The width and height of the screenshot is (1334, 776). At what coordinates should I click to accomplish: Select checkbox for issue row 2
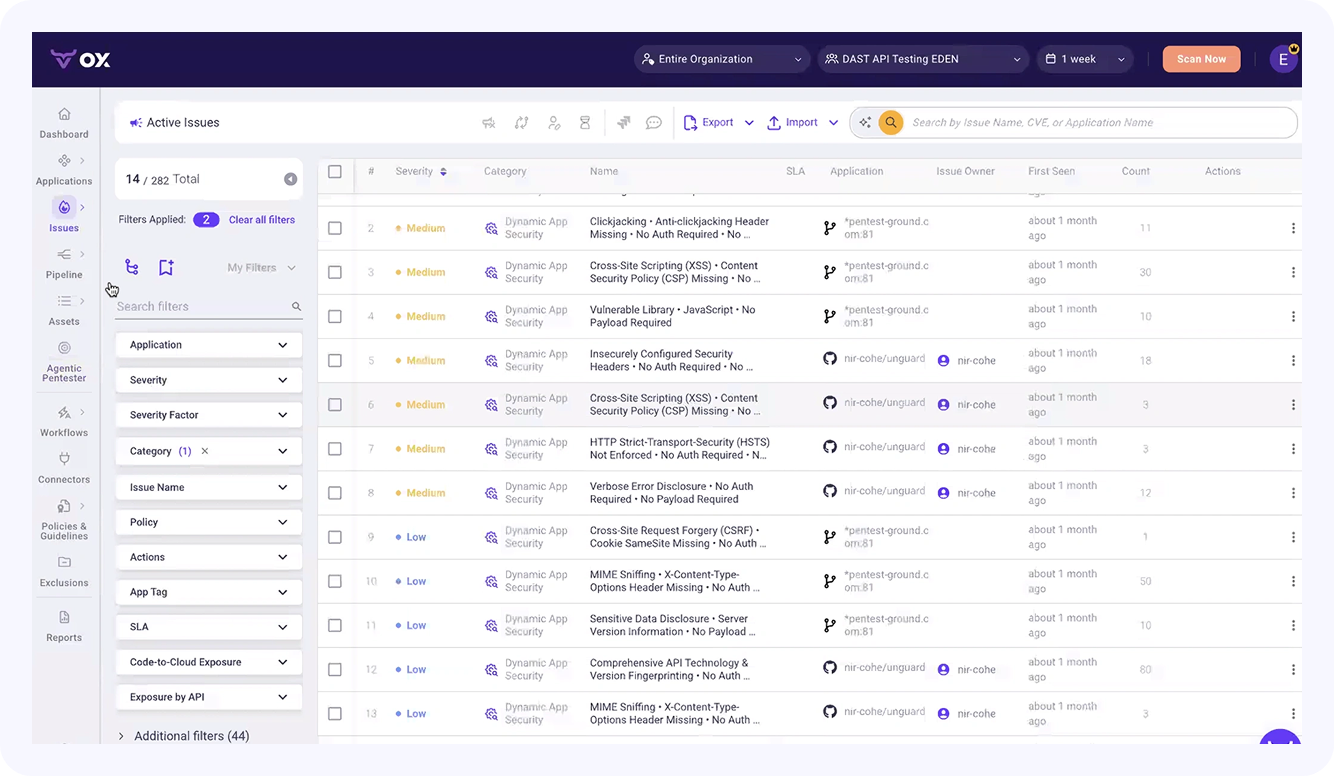pos(335,228)
